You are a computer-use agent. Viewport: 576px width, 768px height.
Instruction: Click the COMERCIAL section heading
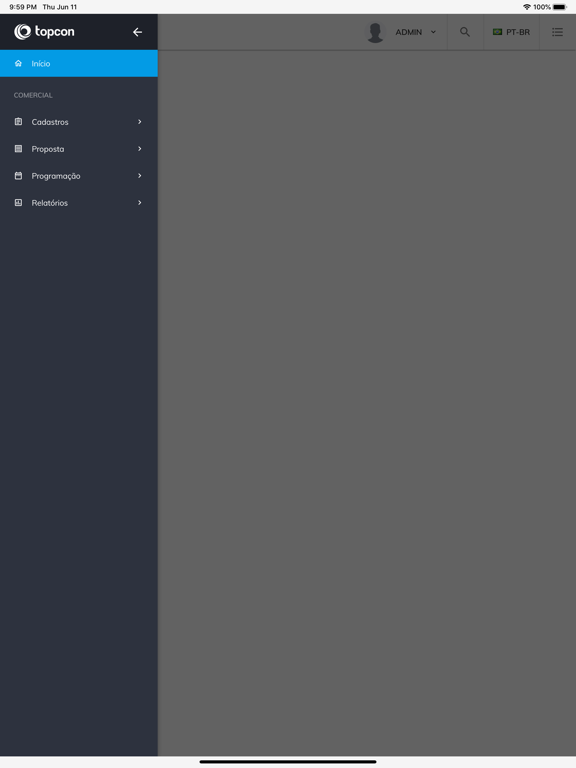click(x=33, y=95)
